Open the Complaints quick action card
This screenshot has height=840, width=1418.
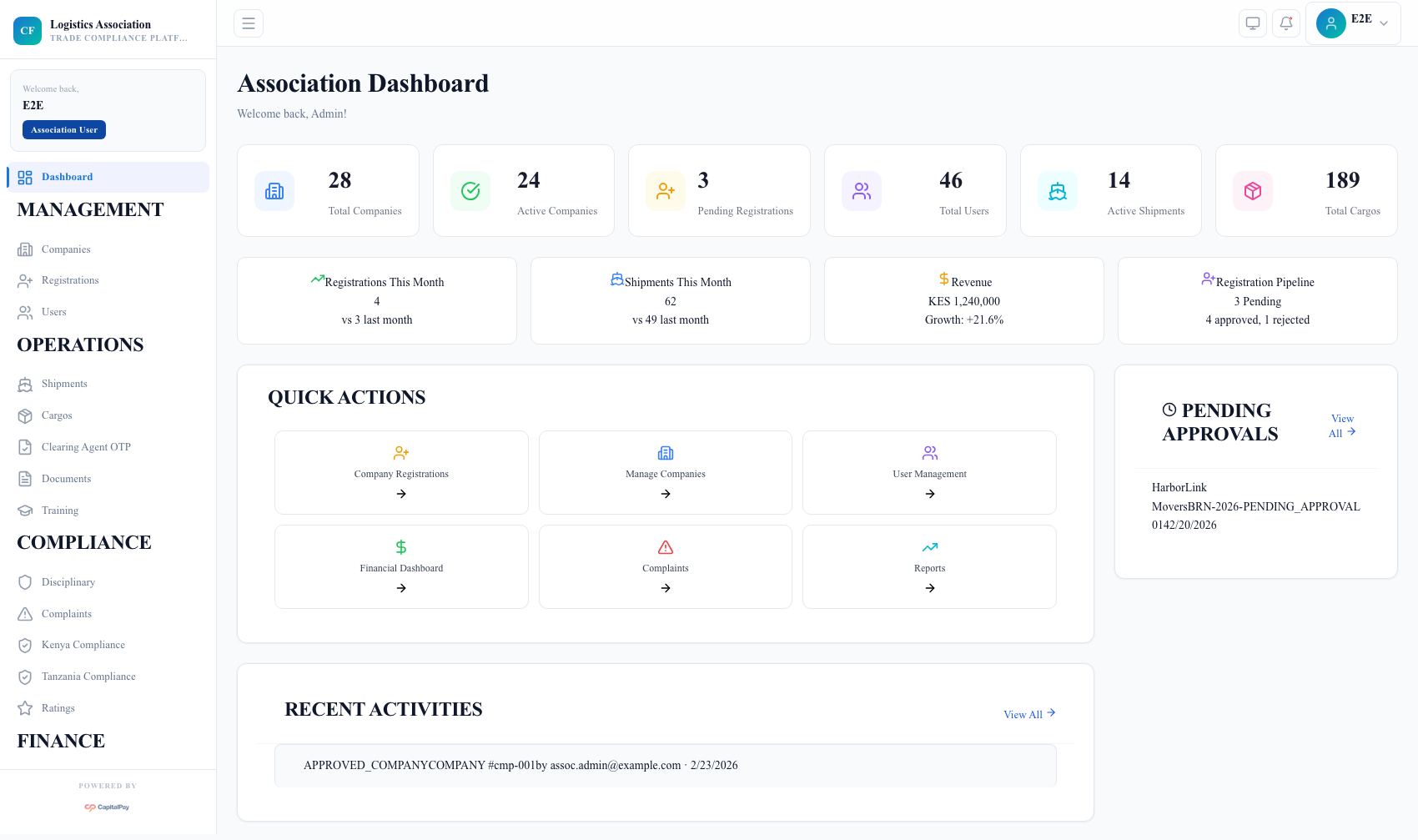coord(665,566)
